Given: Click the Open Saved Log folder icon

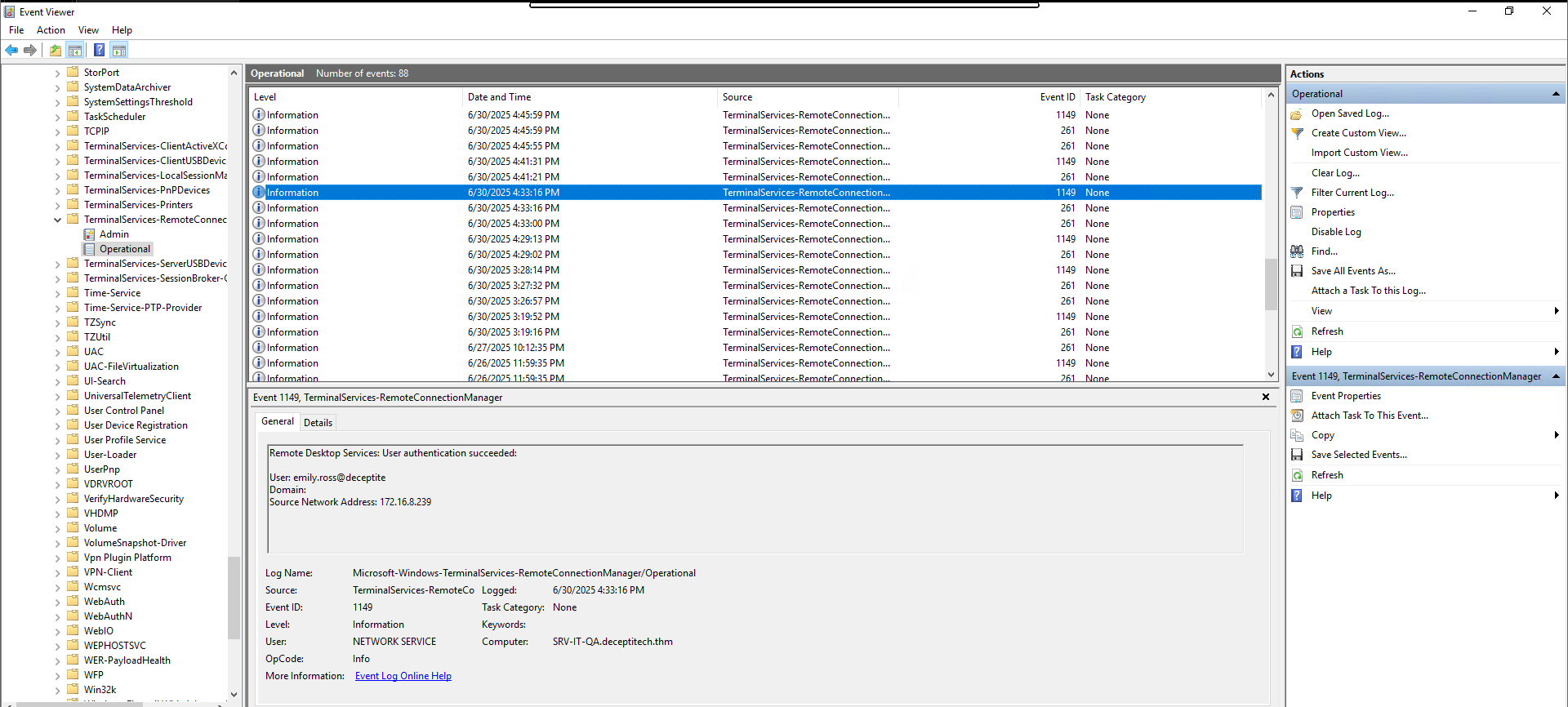Looking at the screenshot, I should coord(1297,114).
